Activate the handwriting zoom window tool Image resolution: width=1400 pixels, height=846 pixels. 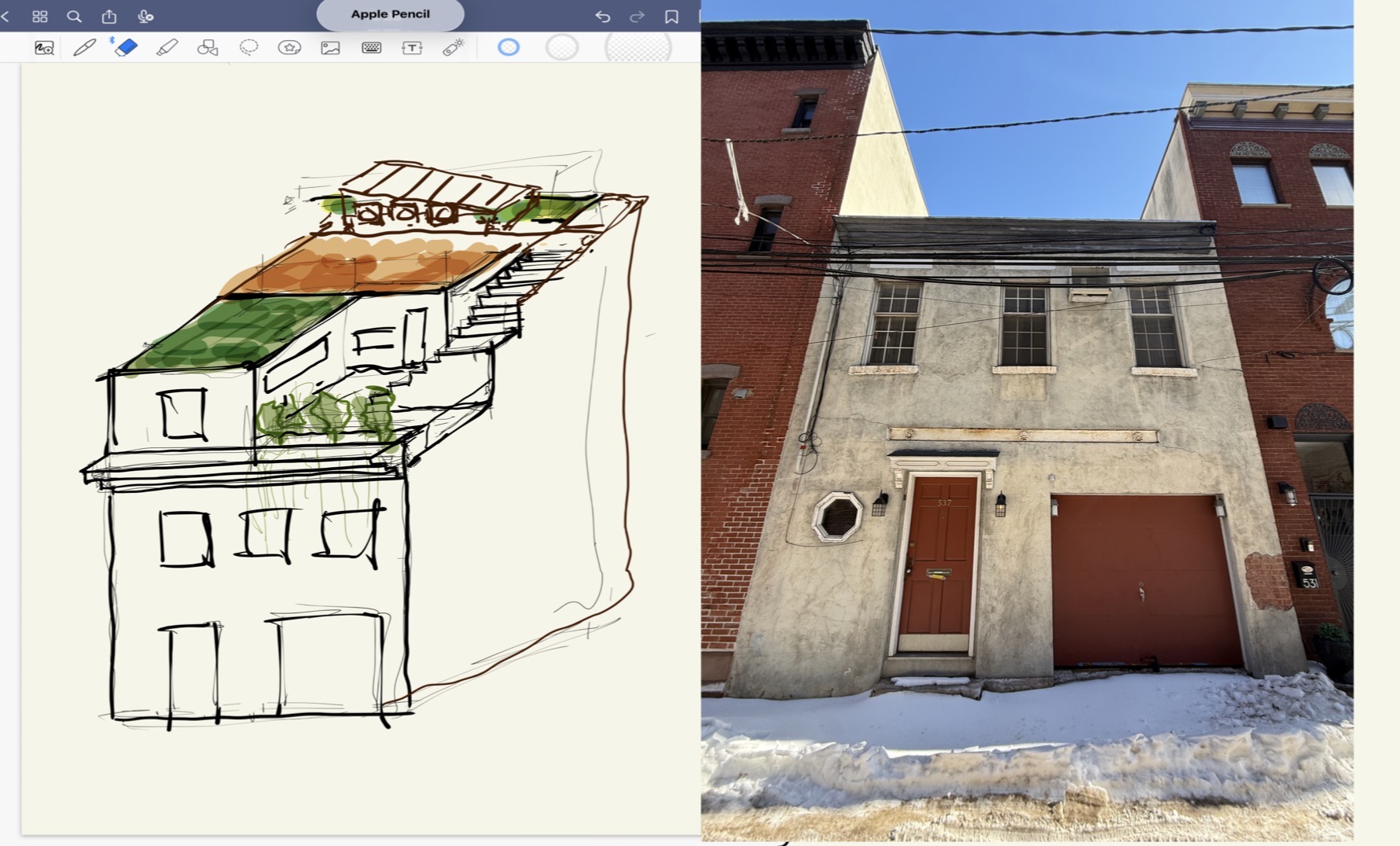pos(44,48)
